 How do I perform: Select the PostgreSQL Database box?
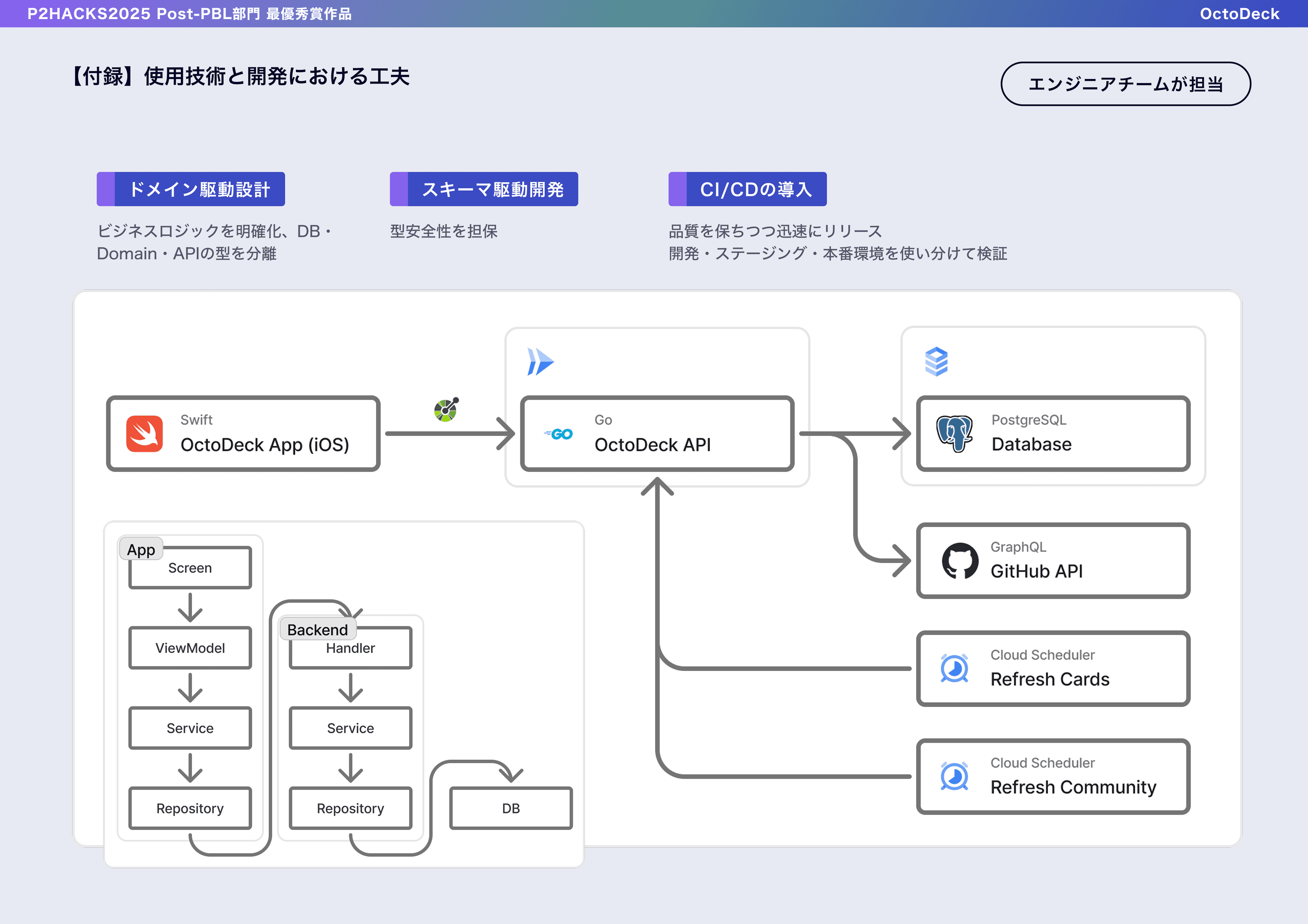[x=1053, y=434]
